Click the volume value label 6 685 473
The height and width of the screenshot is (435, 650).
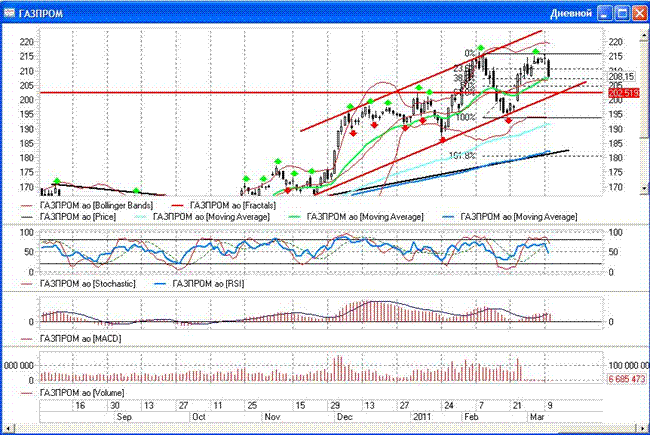click(627, 379)
